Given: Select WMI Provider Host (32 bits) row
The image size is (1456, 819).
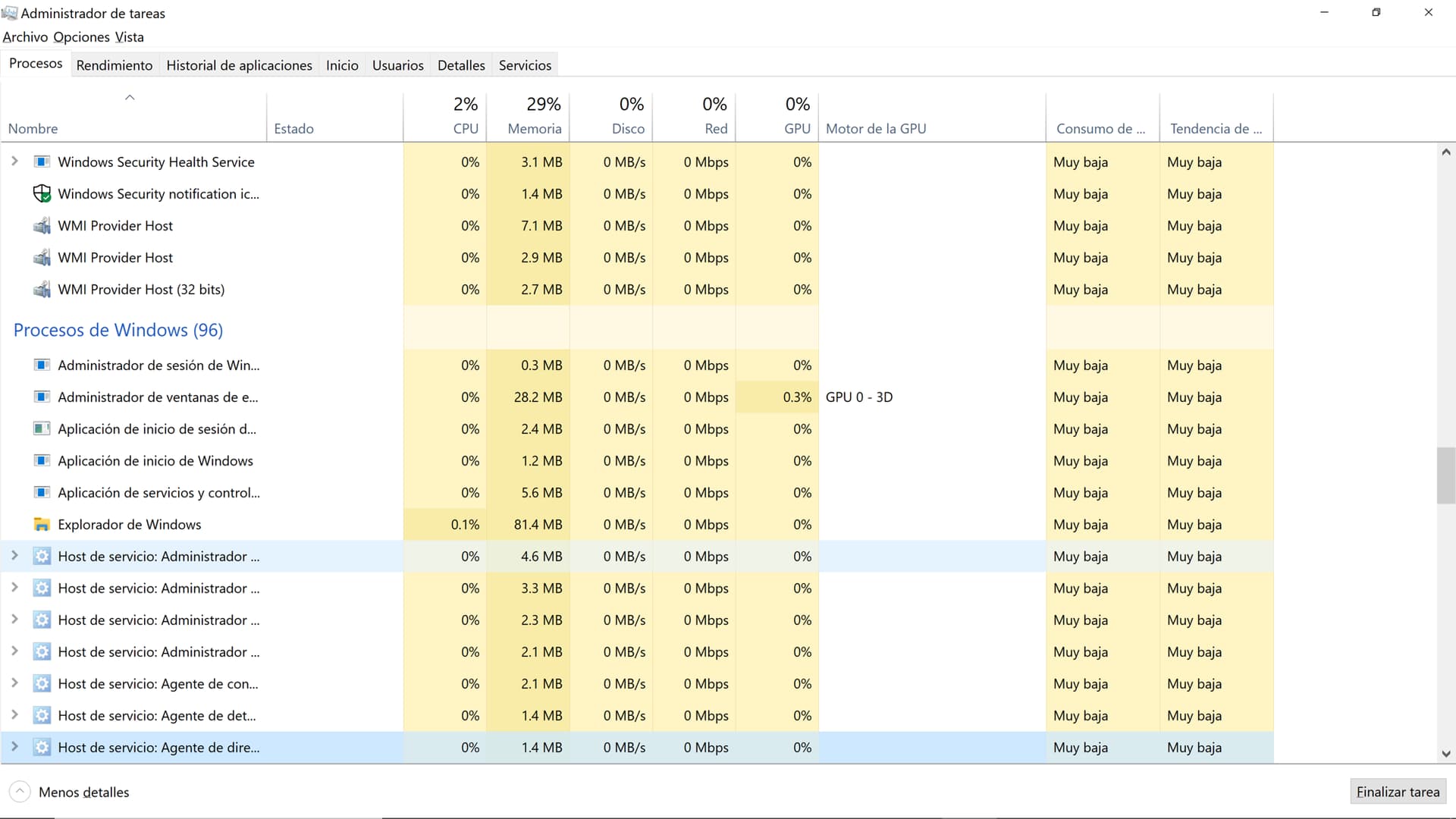Looking at the screenshot, I should coord(637,289).
